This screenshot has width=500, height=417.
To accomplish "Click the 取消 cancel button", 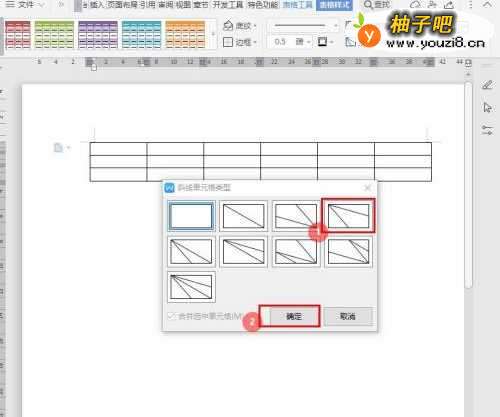I will (348, 316).
